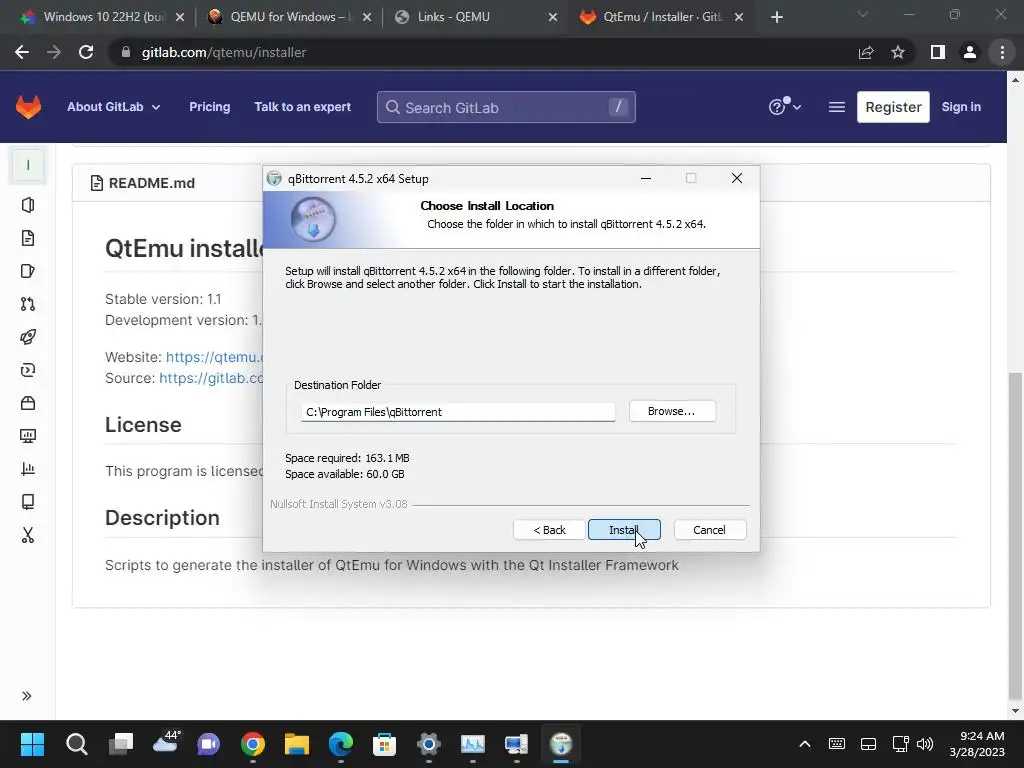Open the Monitor sidebar icon
This screenshot has width=1024, height=768.
pyautogui.click(x=27, y=436)
